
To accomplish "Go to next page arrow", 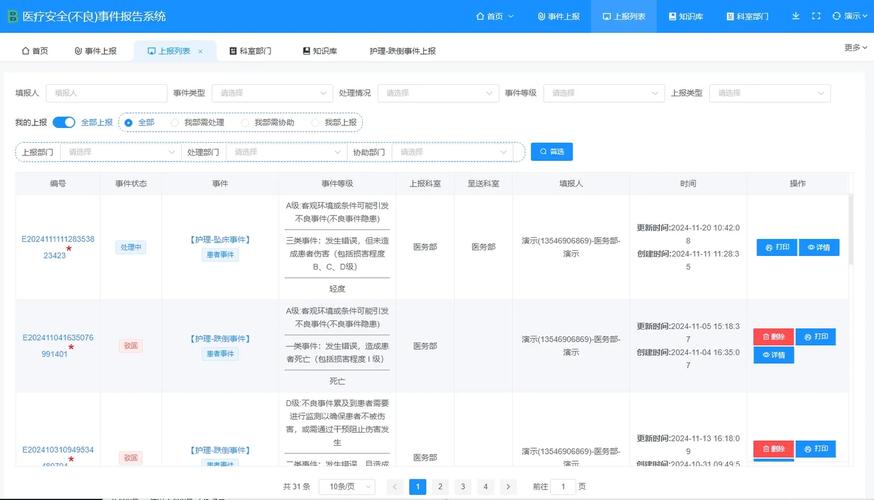I will 508,487.
